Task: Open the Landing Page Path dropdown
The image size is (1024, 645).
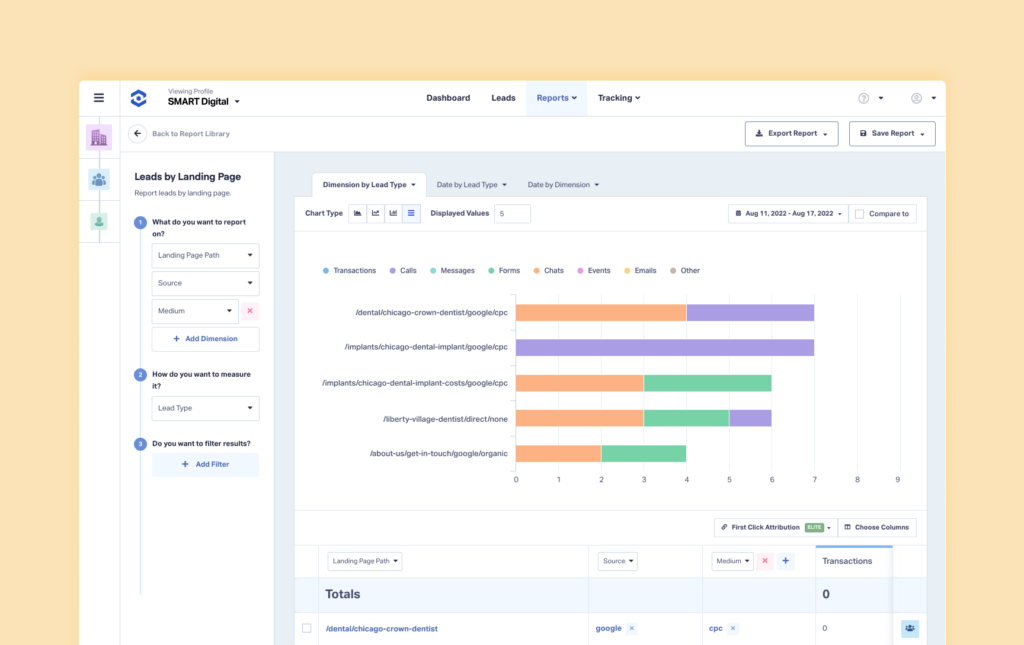Action: (205, 255)
